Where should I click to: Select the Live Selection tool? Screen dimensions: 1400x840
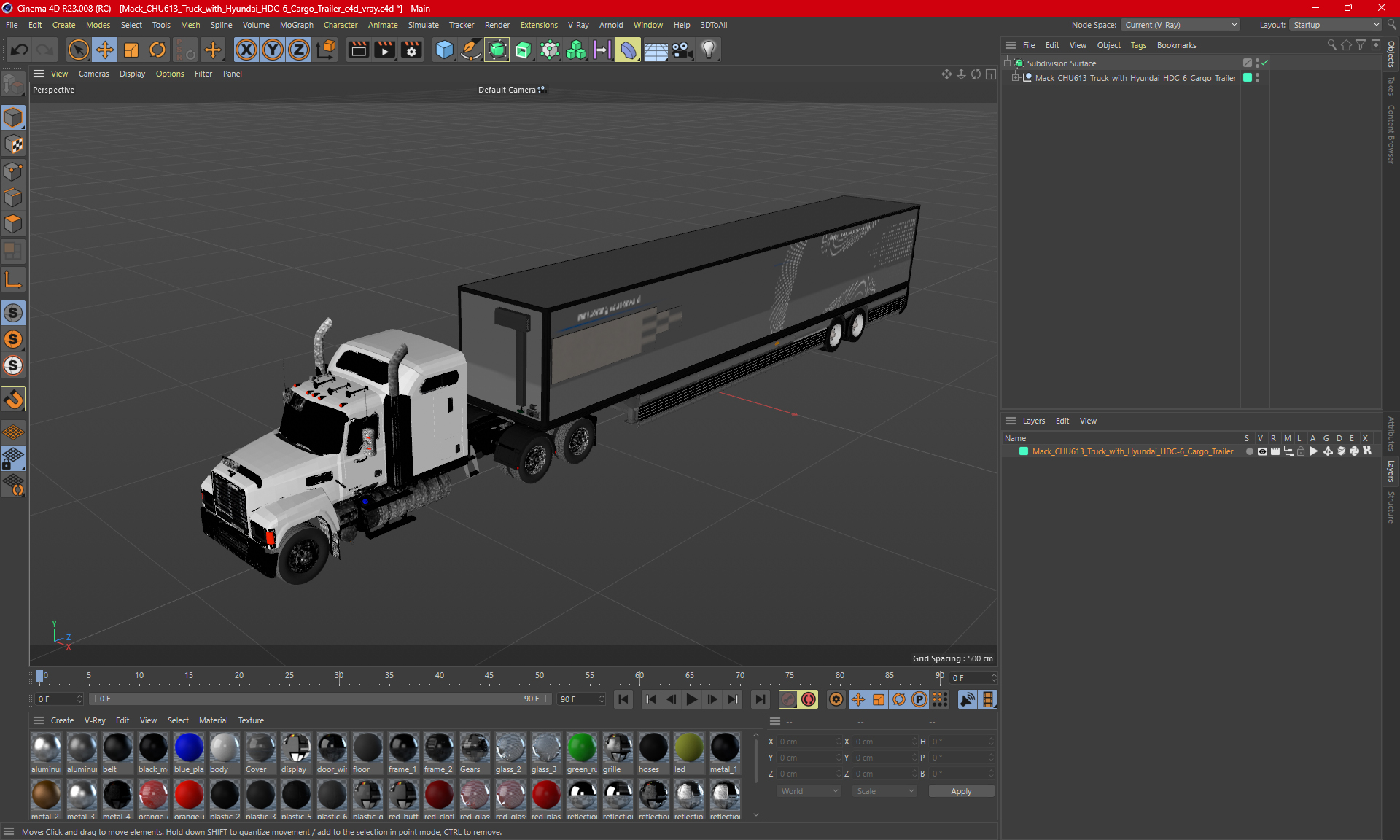[78, 50]
